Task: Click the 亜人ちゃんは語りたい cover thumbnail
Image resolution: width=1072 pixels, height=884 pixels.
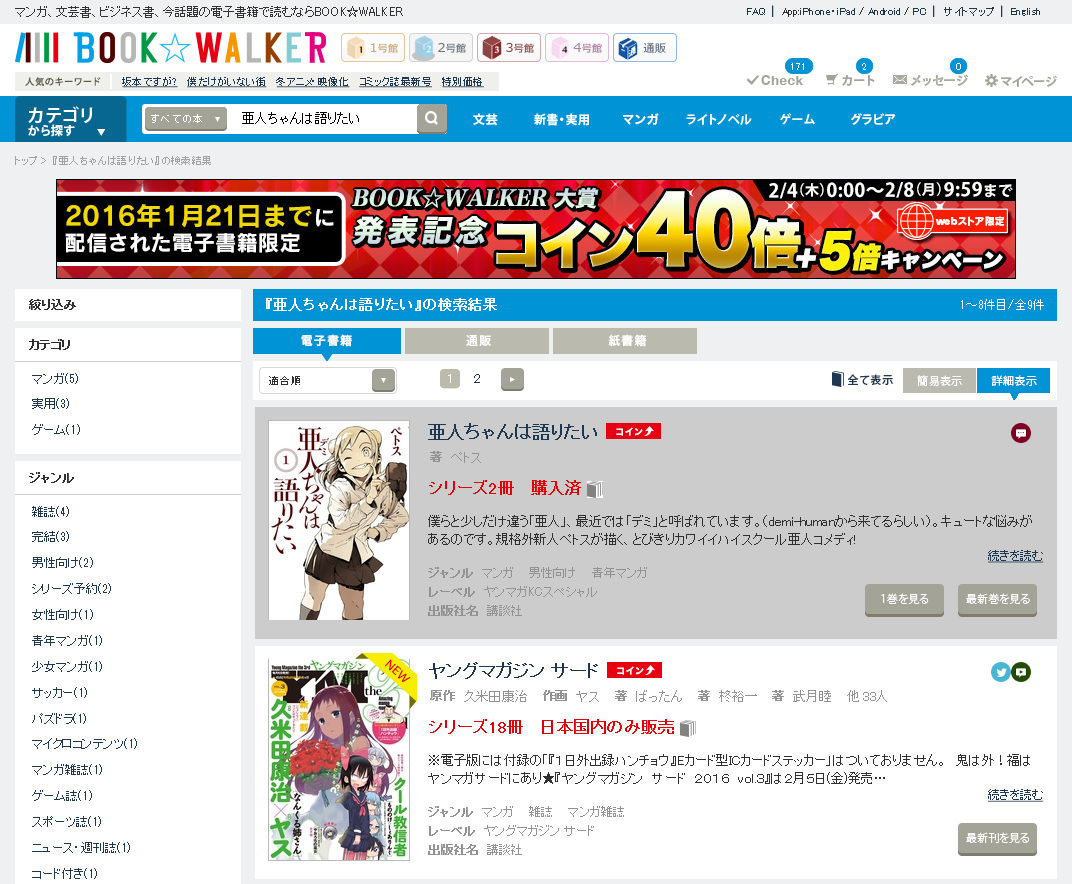Action: pos(339,520)
